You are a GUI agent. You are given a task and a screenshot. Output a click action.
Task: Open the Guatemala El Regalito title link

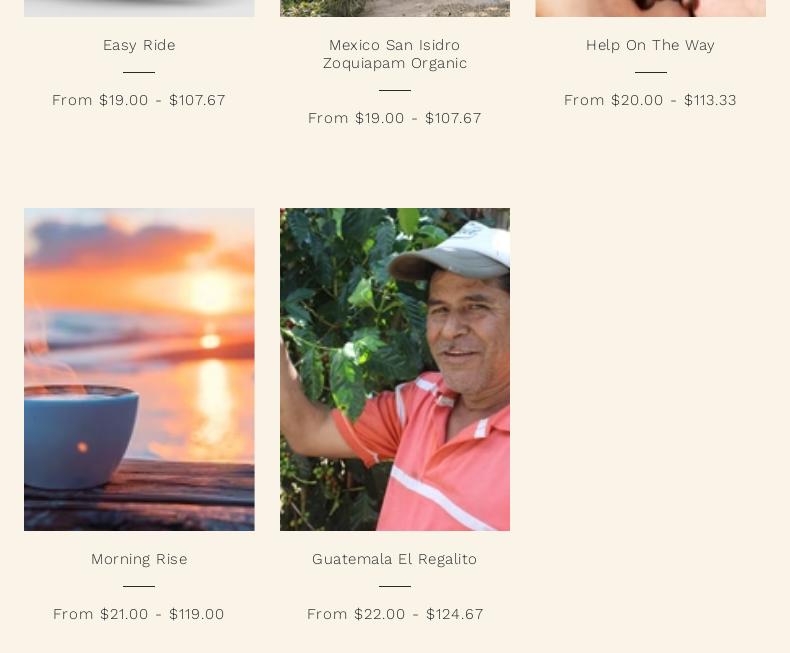394,559
